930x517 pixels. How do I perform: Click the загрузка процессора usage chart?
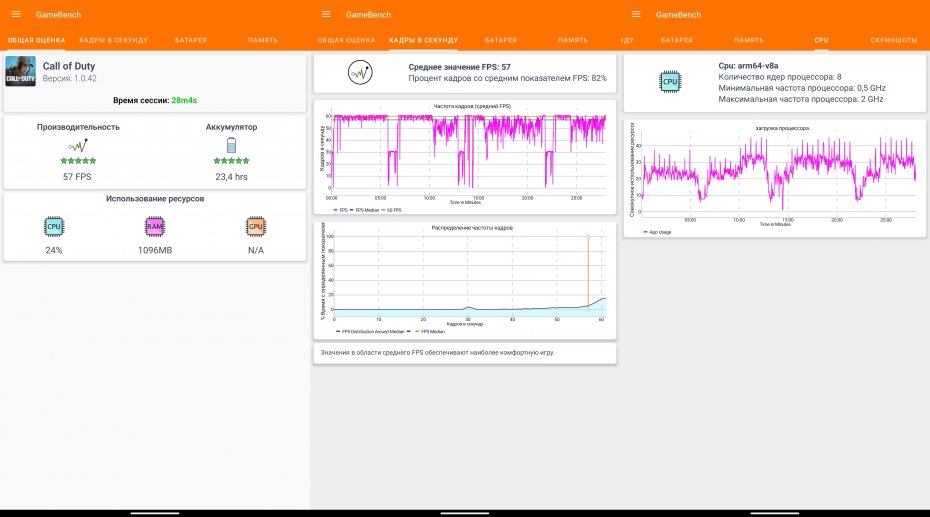(775, 170)
